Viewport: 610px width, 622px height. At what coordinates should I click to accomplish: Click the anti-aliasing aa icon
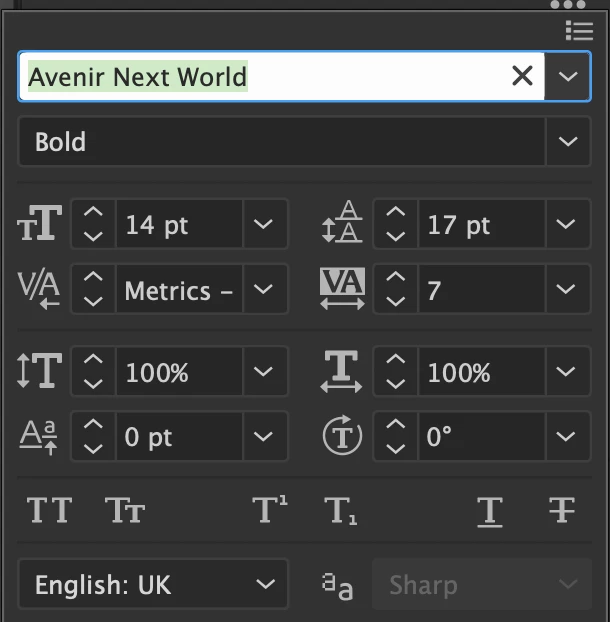tap(337, 586)
